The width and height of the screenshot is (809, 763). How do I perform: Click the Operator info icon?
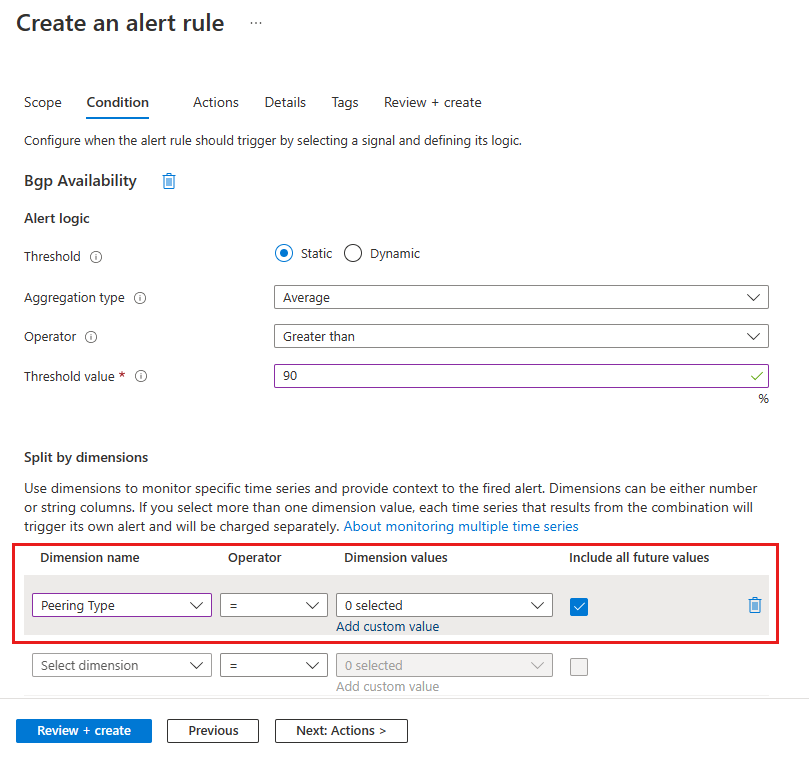coord(90,337)
